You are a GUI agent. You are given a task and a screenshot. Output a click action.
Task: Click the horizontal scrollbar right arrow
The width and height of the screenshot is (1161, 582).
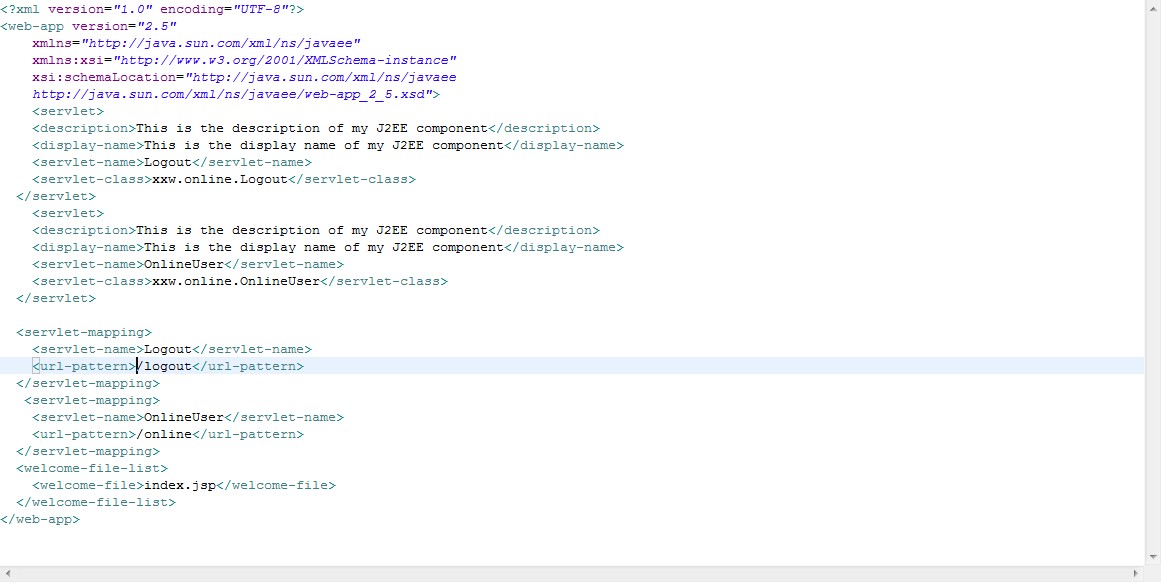click(x=1136, y=574)
